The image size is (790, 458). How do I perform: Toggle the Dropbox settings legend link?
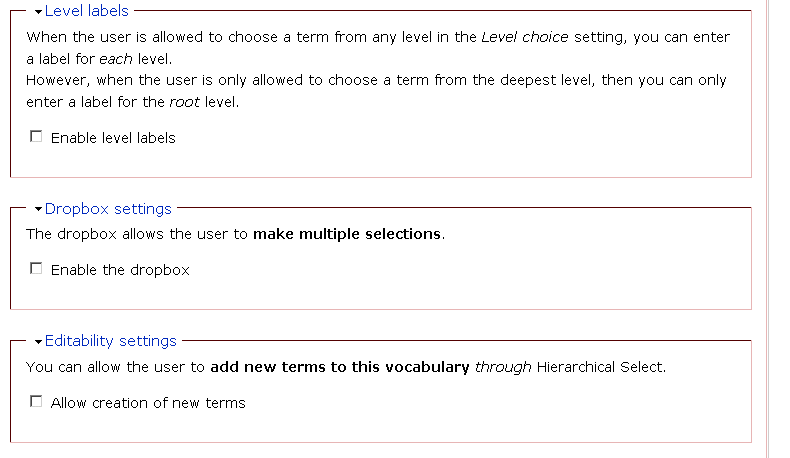(108, 209)
